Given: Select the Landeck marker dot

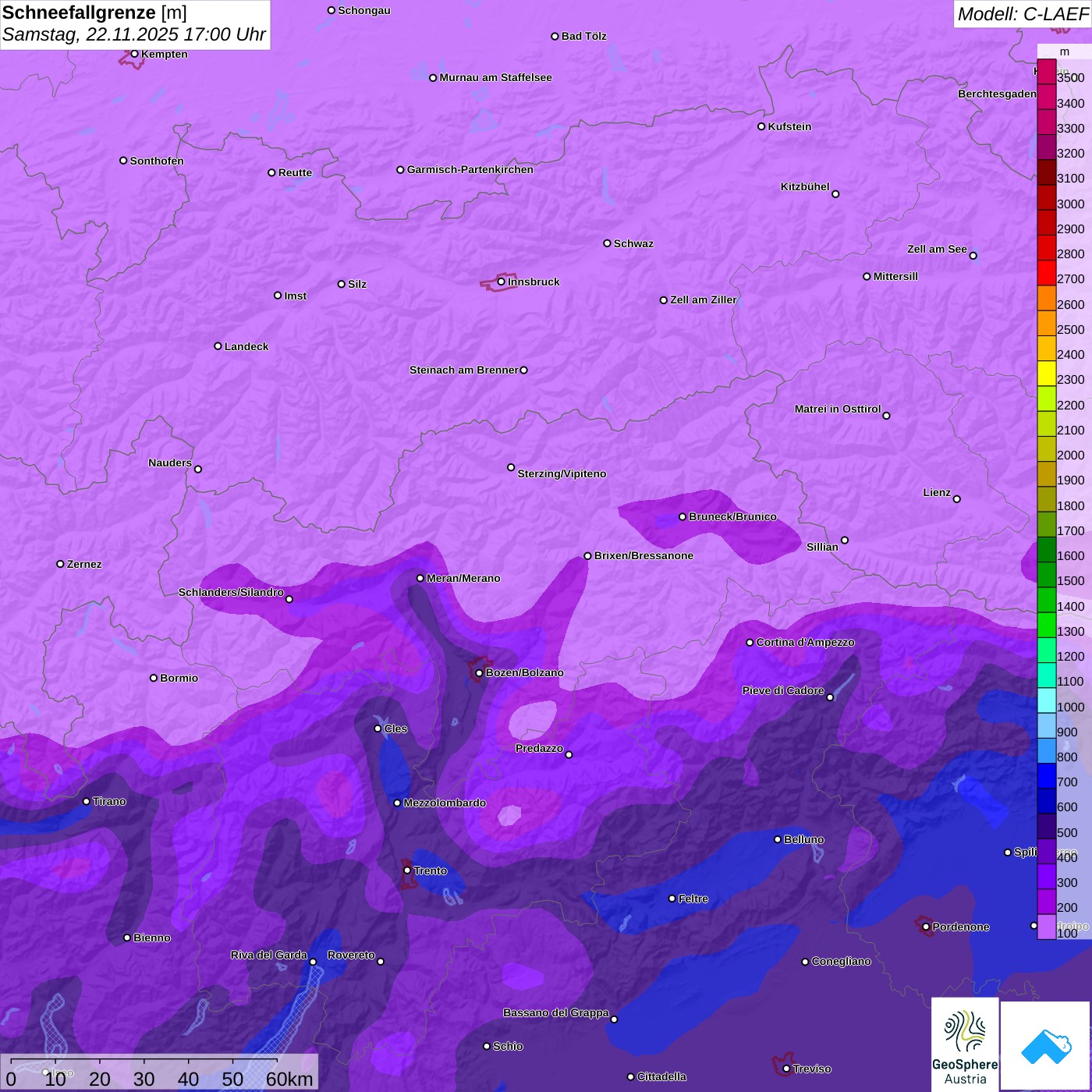Looking at the screenshot, I should pos(218,346).
